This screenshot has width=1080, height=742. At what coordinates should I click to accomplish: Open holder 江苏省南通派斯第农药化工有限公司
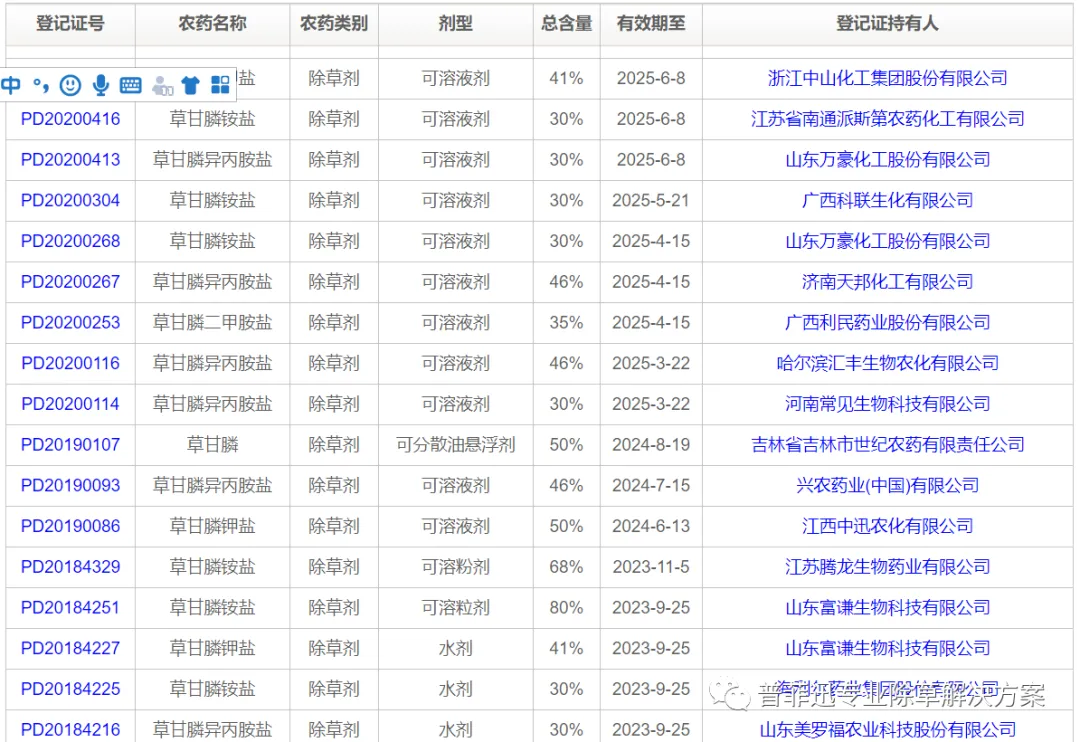(887, 119)
